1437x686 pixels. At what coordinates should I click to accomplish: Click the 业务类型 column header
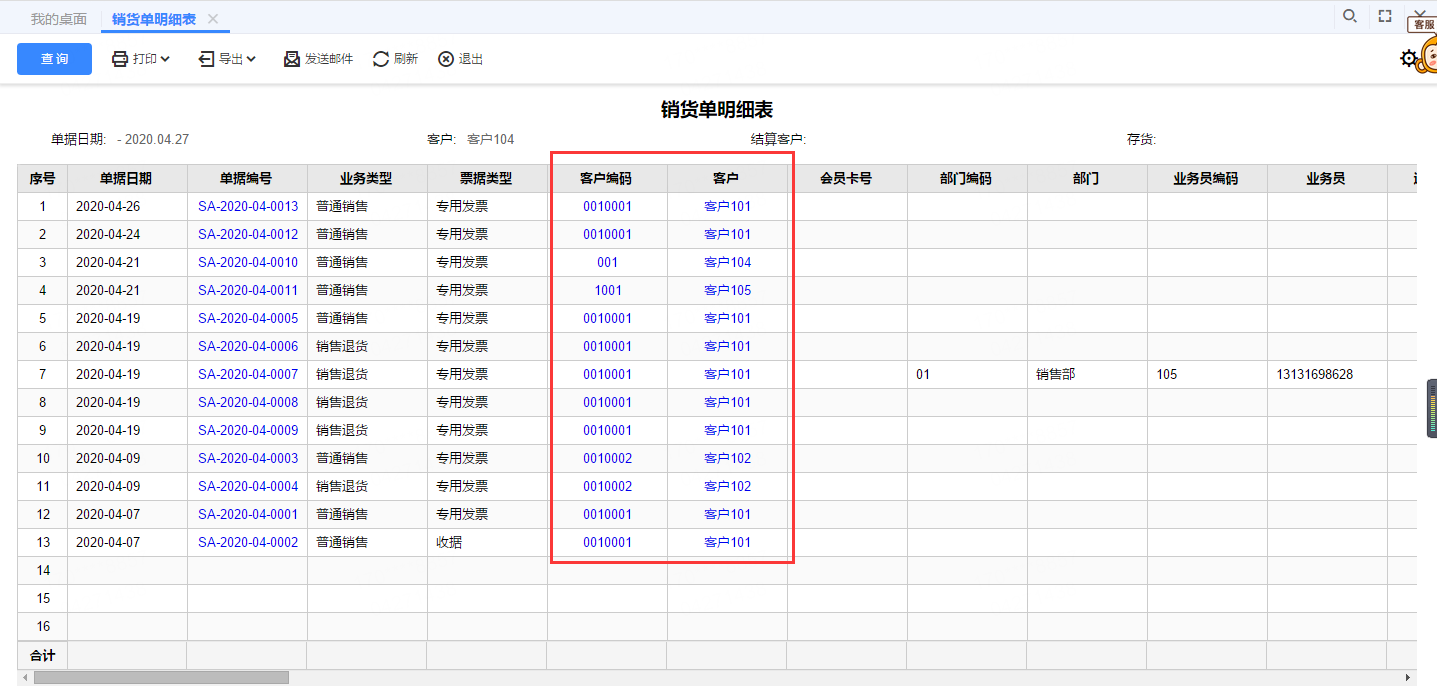(x=367, y=179)
